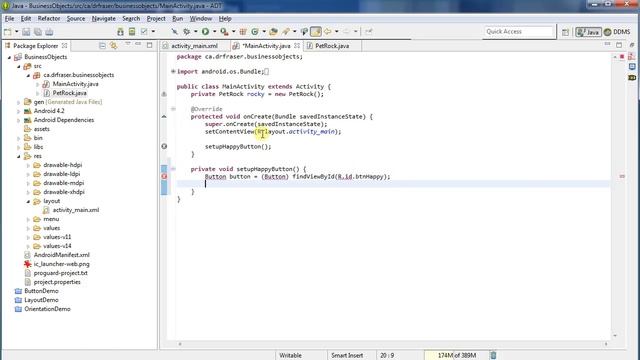Click the New Java Class icon
Image resolution: width=640 pixels, height=360 pixels.
pyautogui.click(x=255, y=31)
